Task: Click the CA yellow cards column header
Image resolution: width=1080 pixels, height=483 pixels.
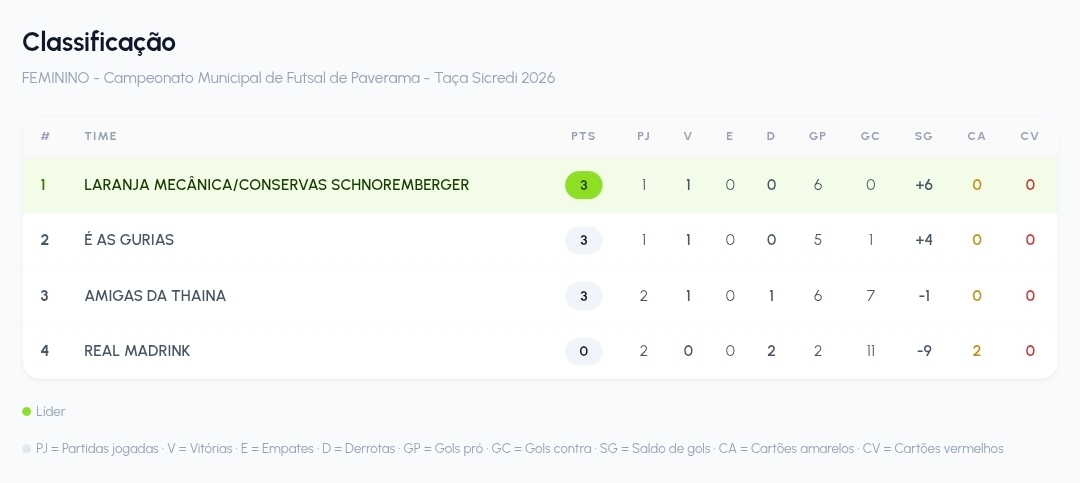Action: coord(977,136)
